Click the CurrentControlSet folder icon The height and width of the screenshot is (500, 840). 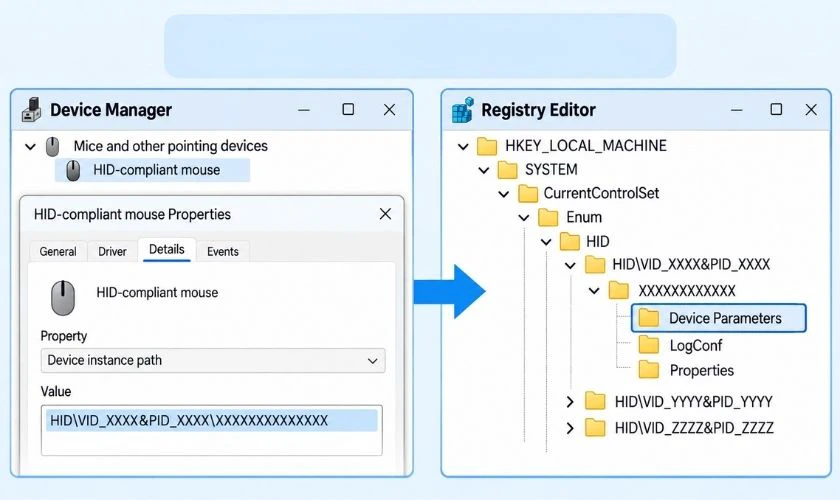pos(528,193)
